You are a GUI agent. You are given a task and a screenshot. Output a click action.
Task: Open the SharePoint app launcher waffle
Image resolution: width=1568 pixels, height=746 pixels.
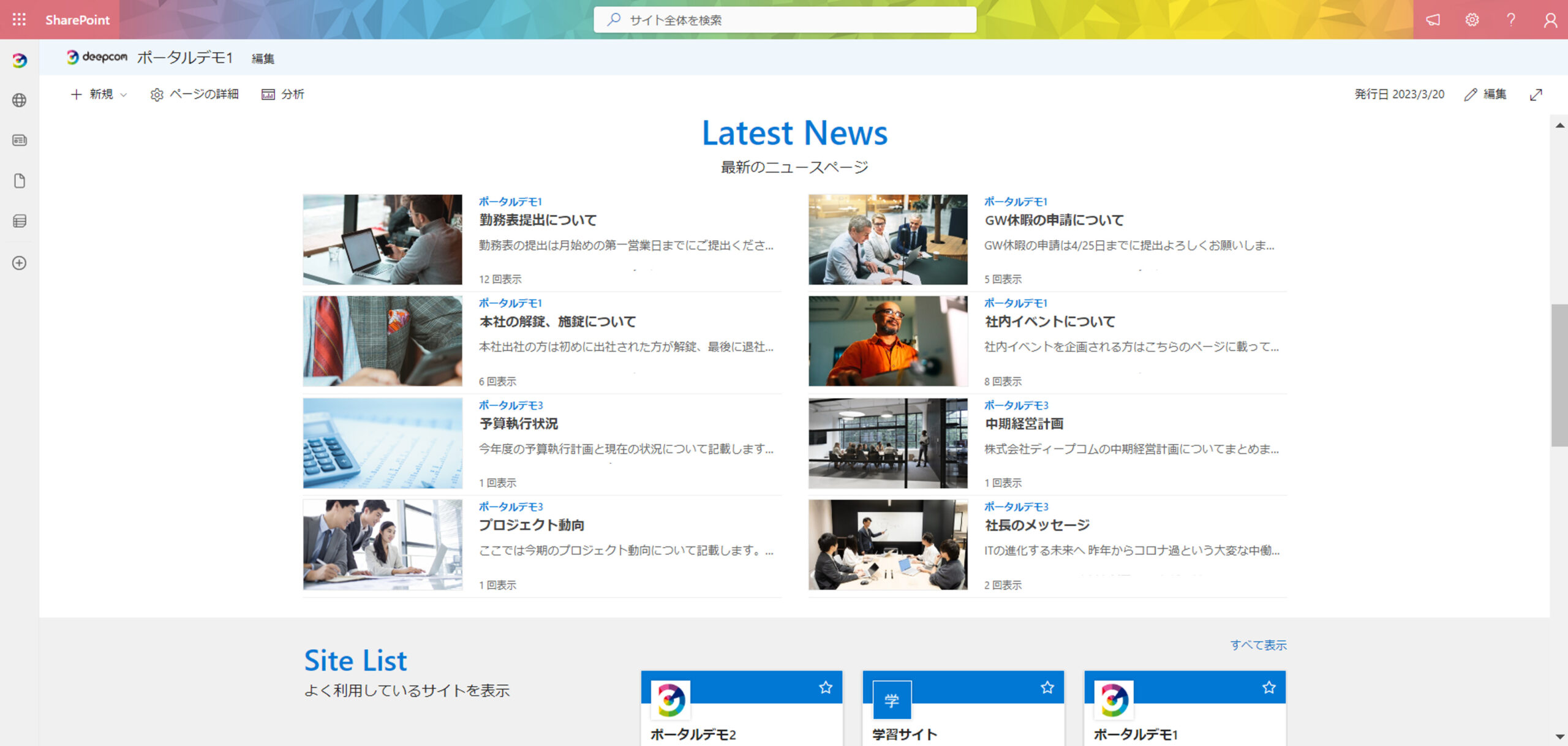pyautogui.click(x=19, y=20)
